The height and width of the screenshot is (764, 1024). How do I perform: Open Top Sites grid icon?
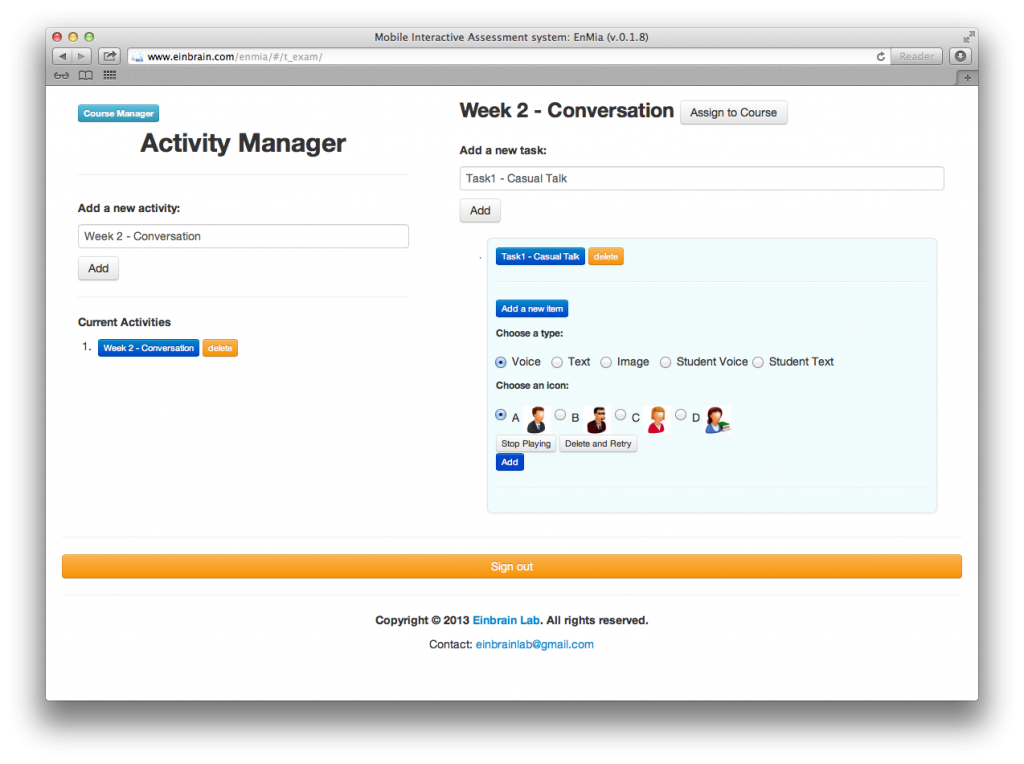110,75
